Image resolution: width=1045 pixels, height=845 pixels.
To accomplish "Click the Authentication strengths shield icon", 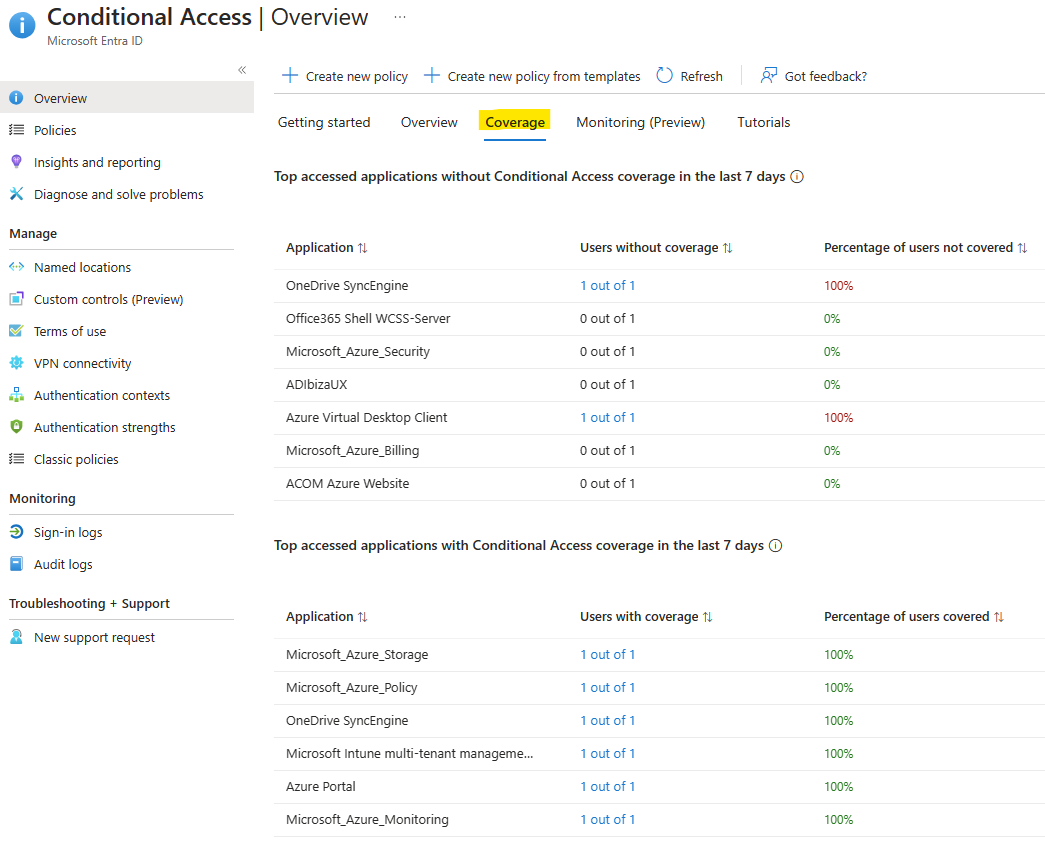I will pyautogui.click(x=17, y=426).
